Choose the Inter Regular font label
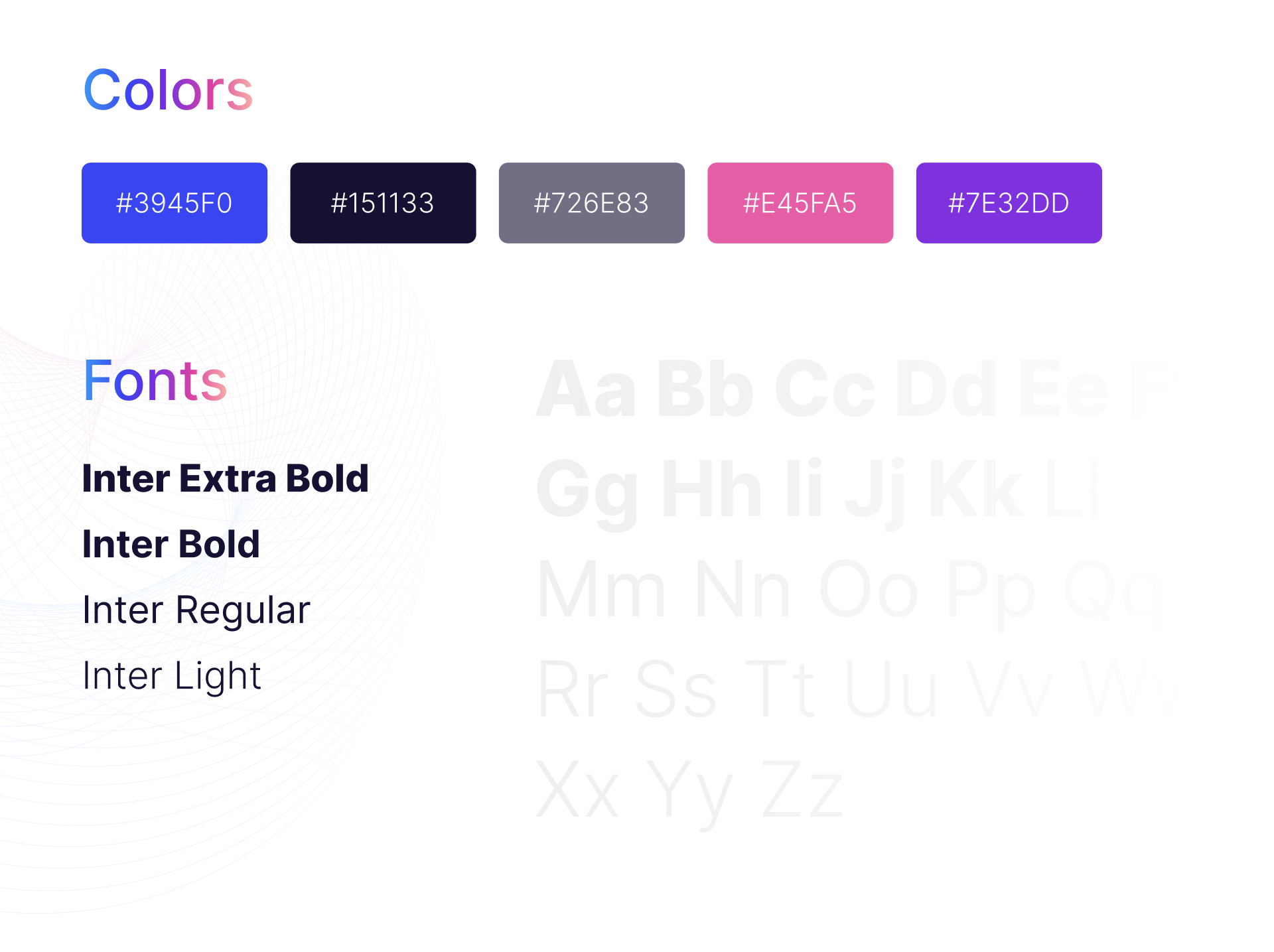Image resolution: width=1274 pixels, height=952 pixels. pos(196,610)
